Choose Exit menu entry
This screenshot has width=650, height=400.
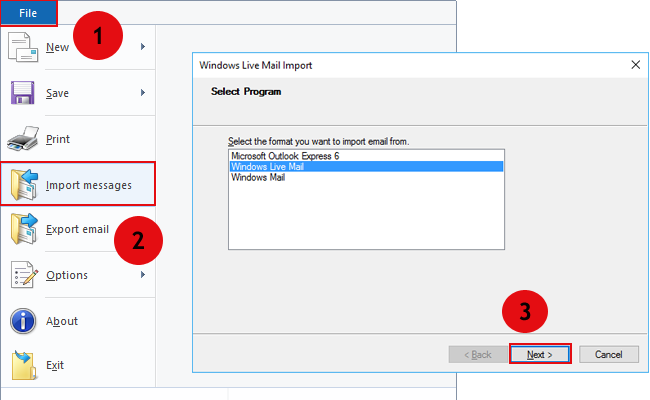click(x=55, y=365)
